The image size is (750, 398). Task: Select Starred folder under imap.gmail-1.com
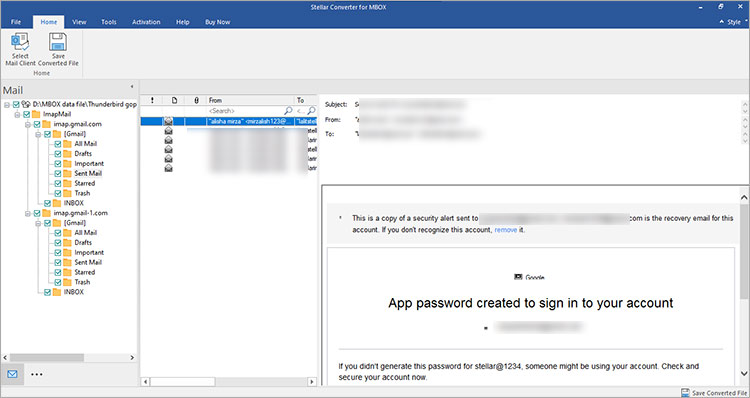click(85, 272)
